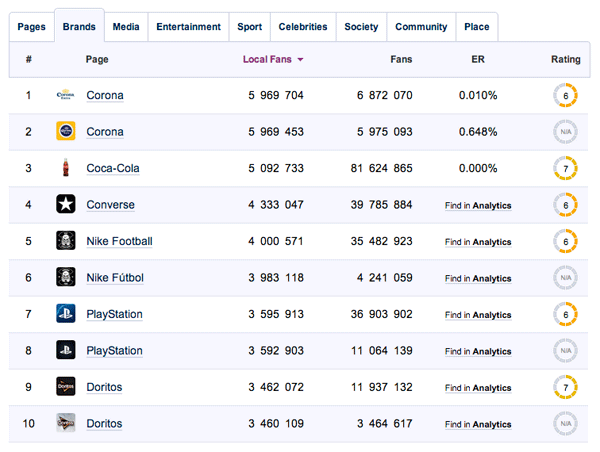600x452 pixels.
Task: Click the Page column header
Action: point(97,59)
